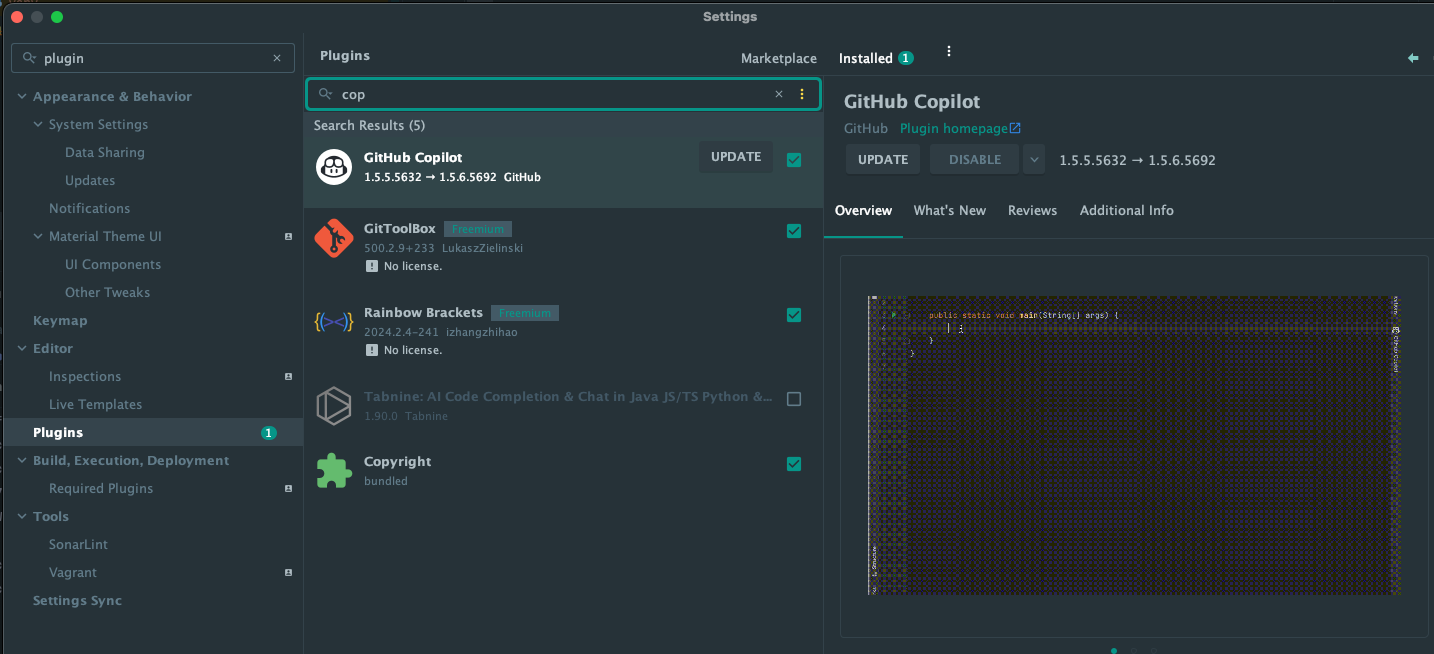Collapse the System Settings node
This screenshot has width=1434, height=654.
click(x=38, y=124)
